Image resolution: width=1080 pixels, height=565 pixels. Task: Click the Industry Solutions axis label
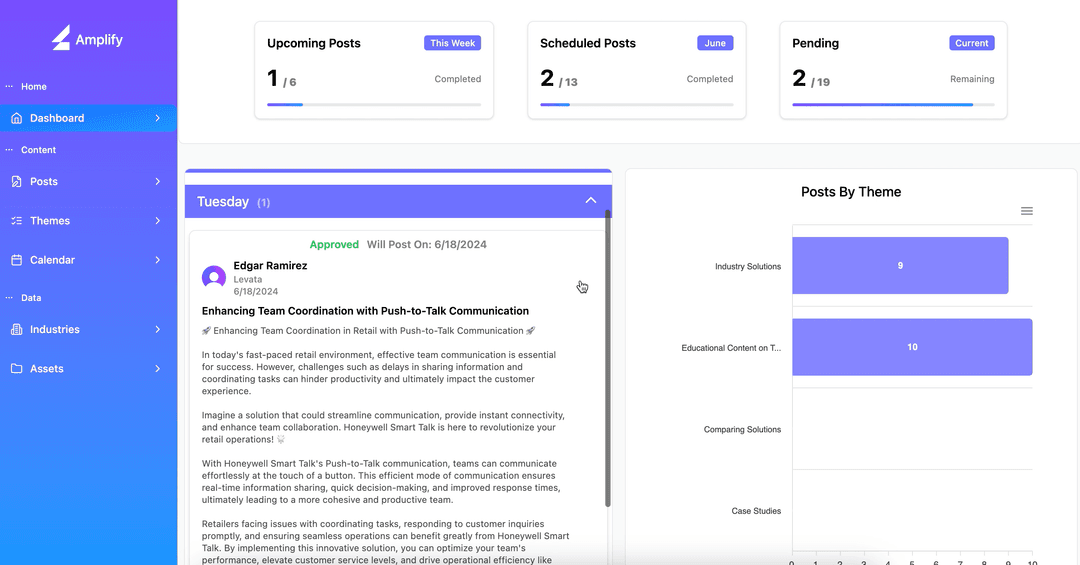(748, 267)
